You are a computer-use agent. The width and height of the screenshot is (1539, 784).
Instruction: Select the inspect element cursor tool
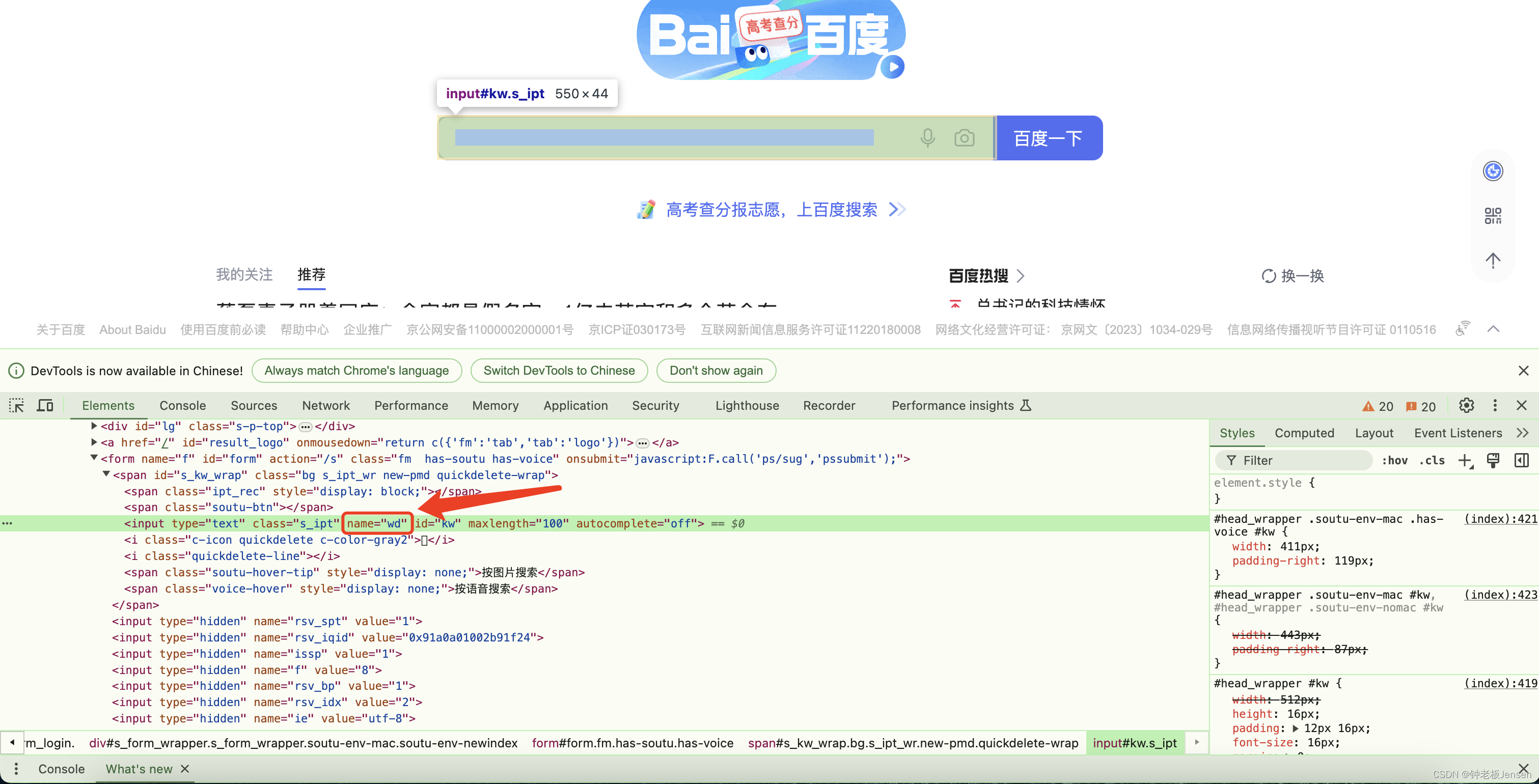(16, 405)
